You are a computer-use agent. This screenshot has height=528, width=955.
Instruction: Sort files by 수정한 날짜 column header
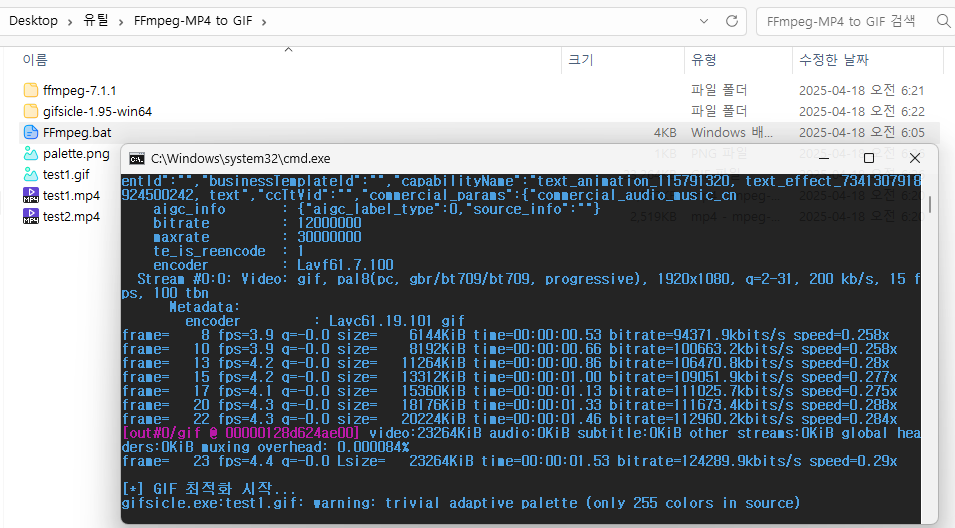coord(834,60)
